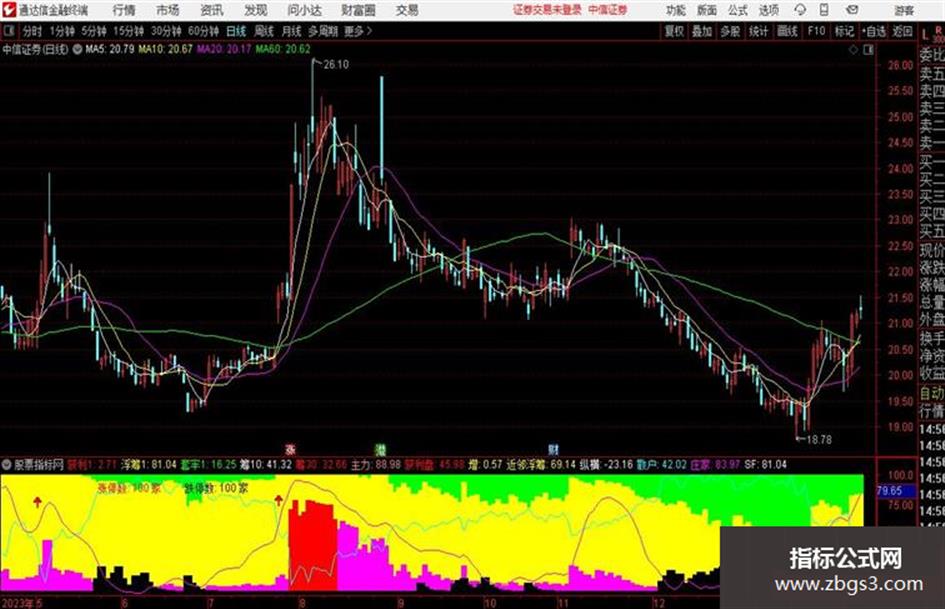
Task: Toggle 自选 watchlist for this stock
Action: (x=874, y=31)
